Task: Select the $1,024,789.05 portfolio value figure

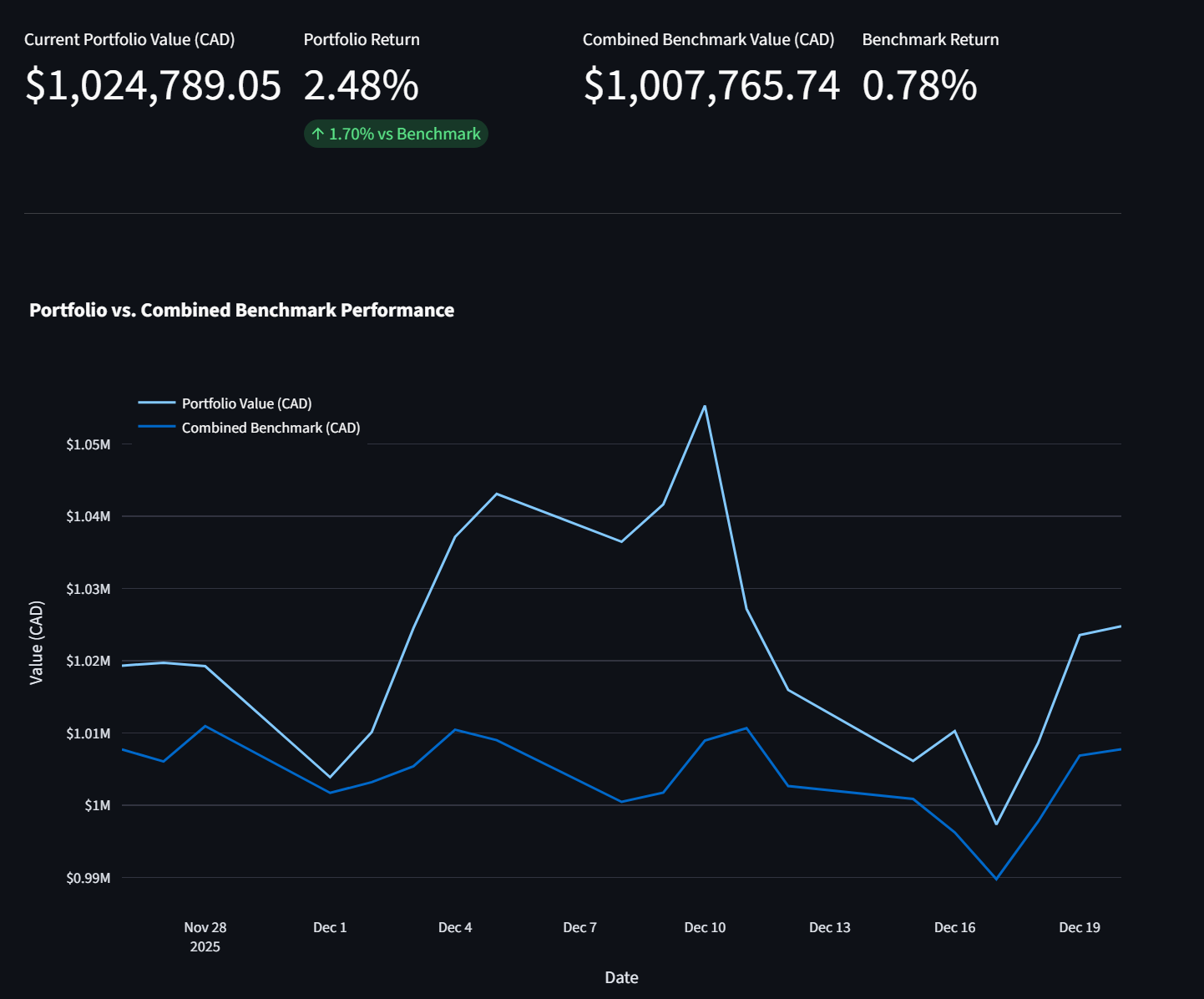Action: coord(153,85)
